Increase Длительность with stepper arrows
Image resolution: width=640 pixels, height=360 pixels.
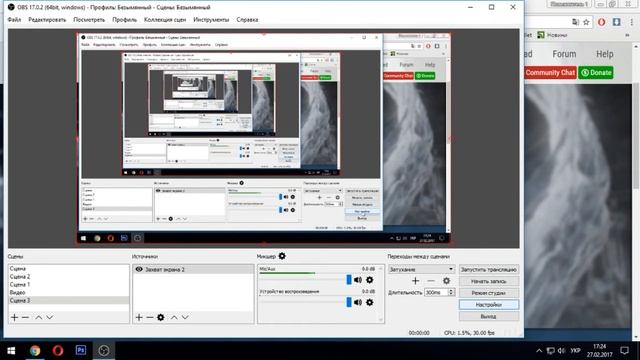[451, 290]
